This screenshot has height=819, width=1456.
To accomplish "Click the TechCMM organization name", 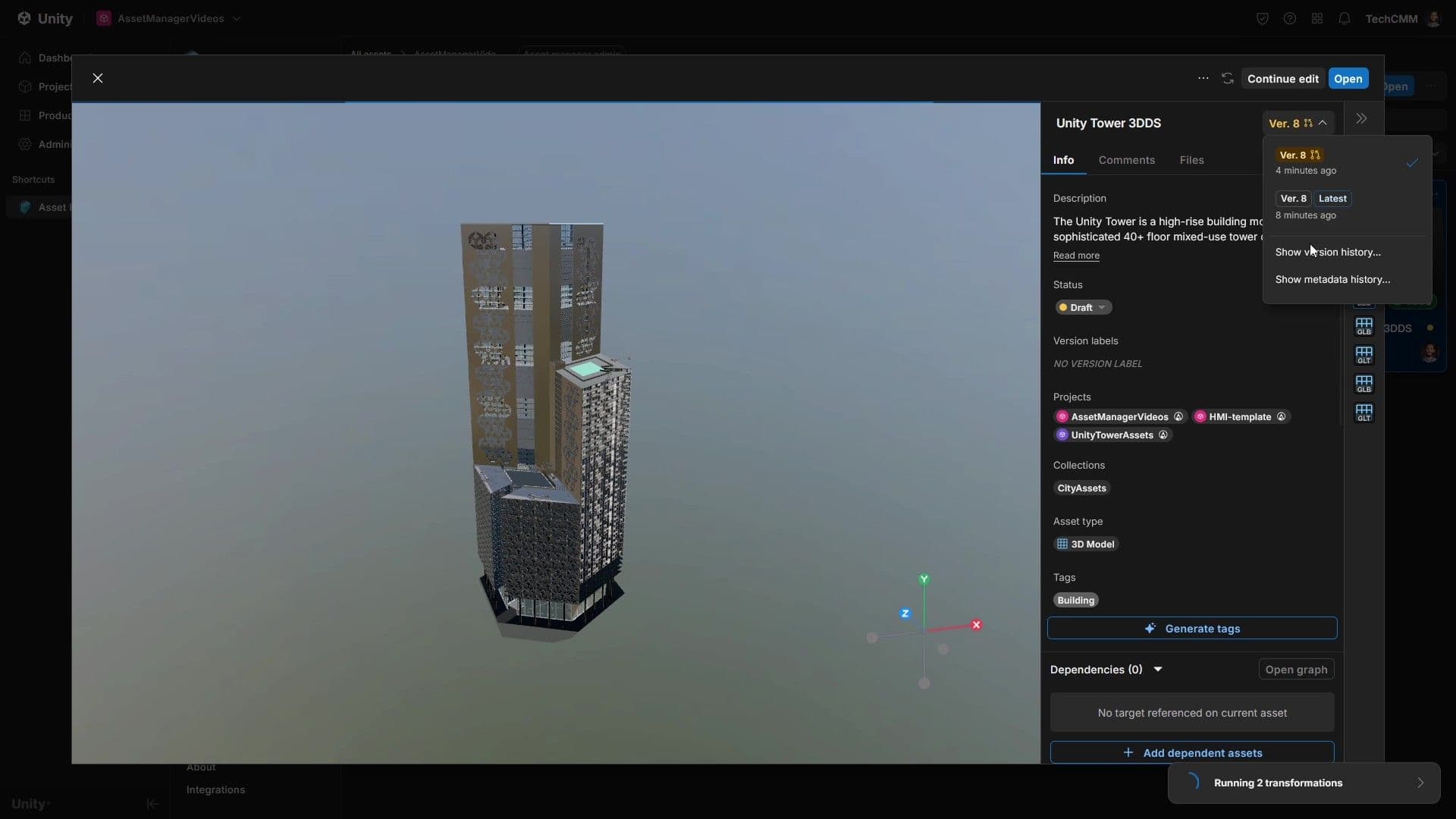I will (x=1391, y=19).
